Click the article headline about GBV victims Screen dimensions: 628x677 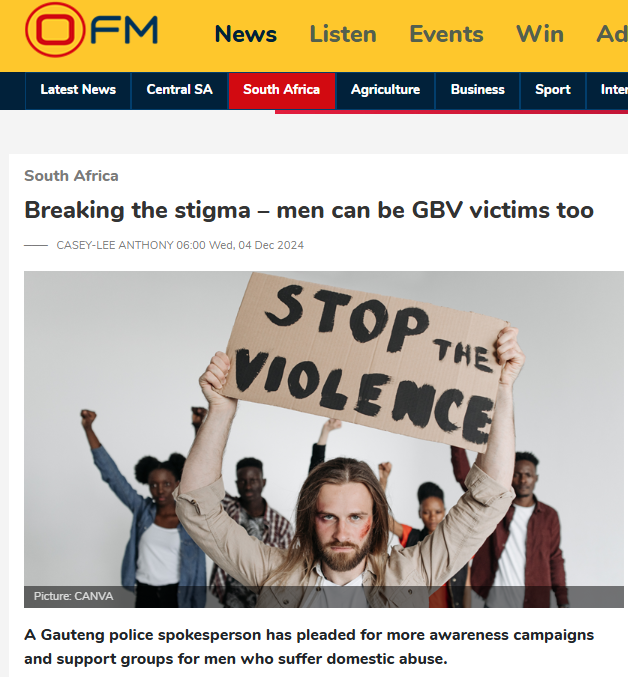coord(309,210)
